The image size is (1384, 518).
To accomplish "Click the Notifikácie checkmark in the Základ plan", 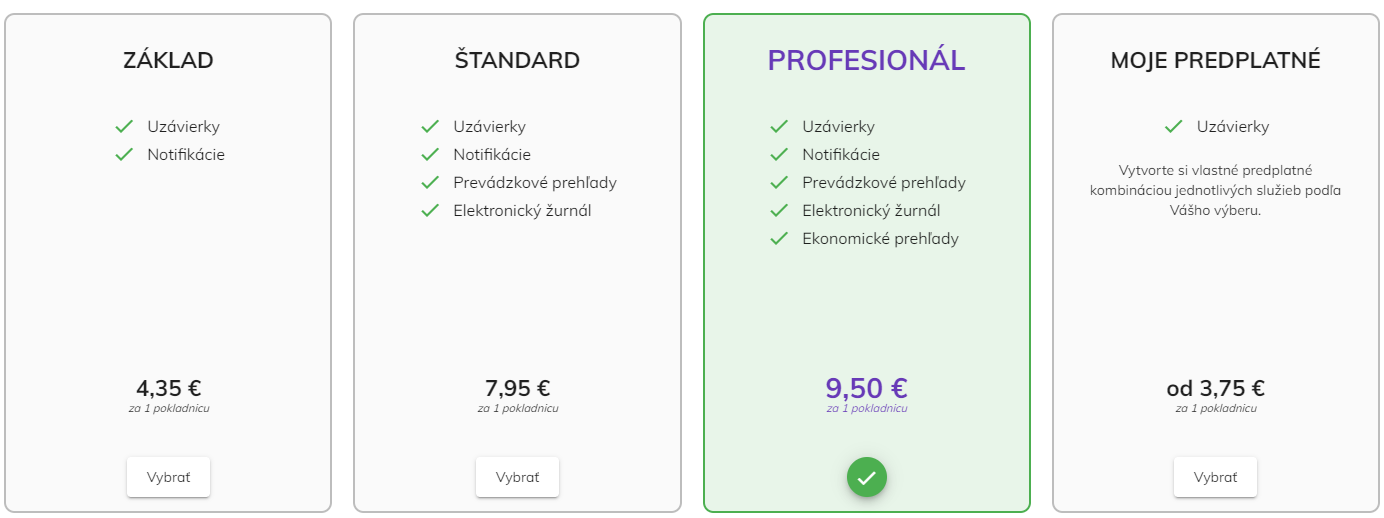I will [124, 155].
